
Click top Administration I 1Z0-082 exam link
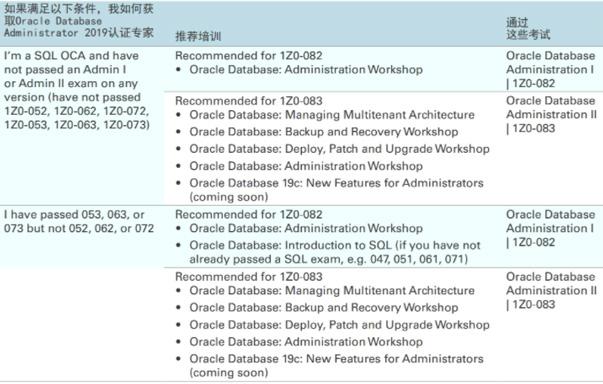pyautogui.click(x=550, y=70)
